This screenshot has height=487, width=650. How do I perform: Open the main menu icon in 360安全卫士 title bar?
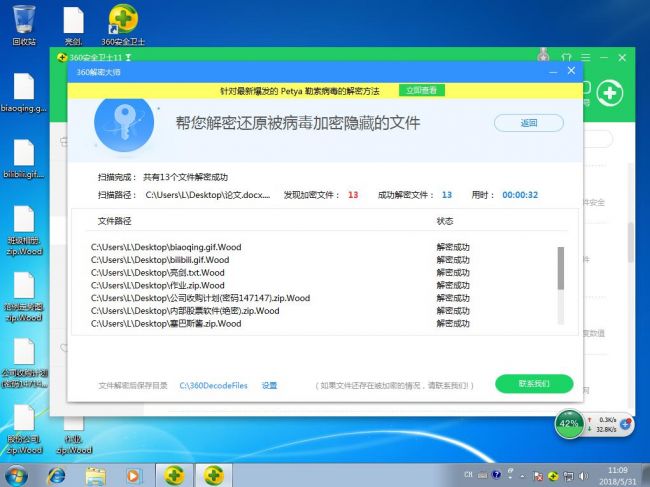tap(585, 57)
